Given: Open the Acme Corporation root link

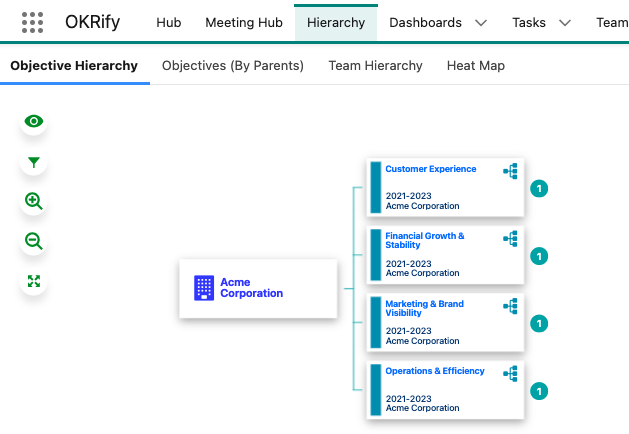Looking at the screenshot, I should (x=252, y=288).
